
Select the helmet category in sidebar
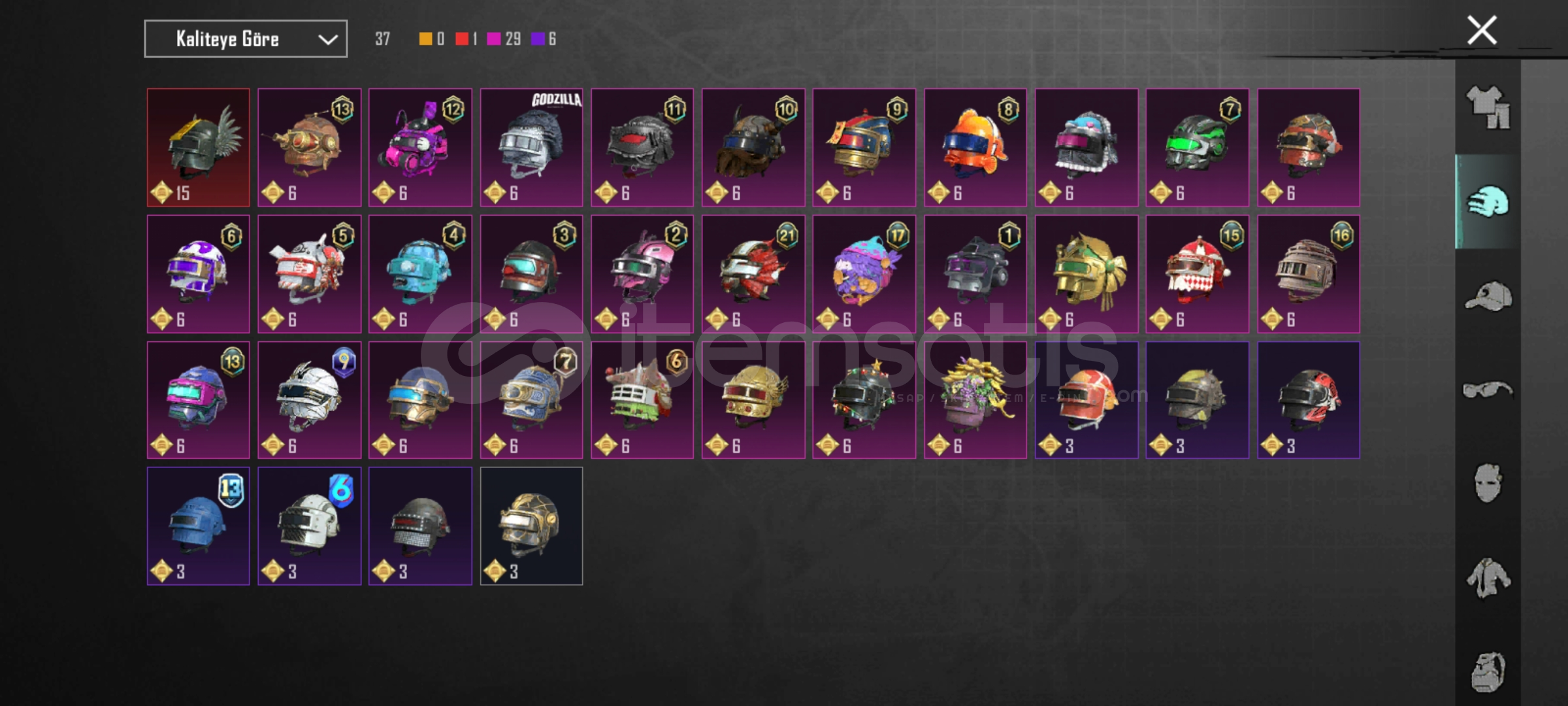pyautogui.click(x=1488, y=201)
